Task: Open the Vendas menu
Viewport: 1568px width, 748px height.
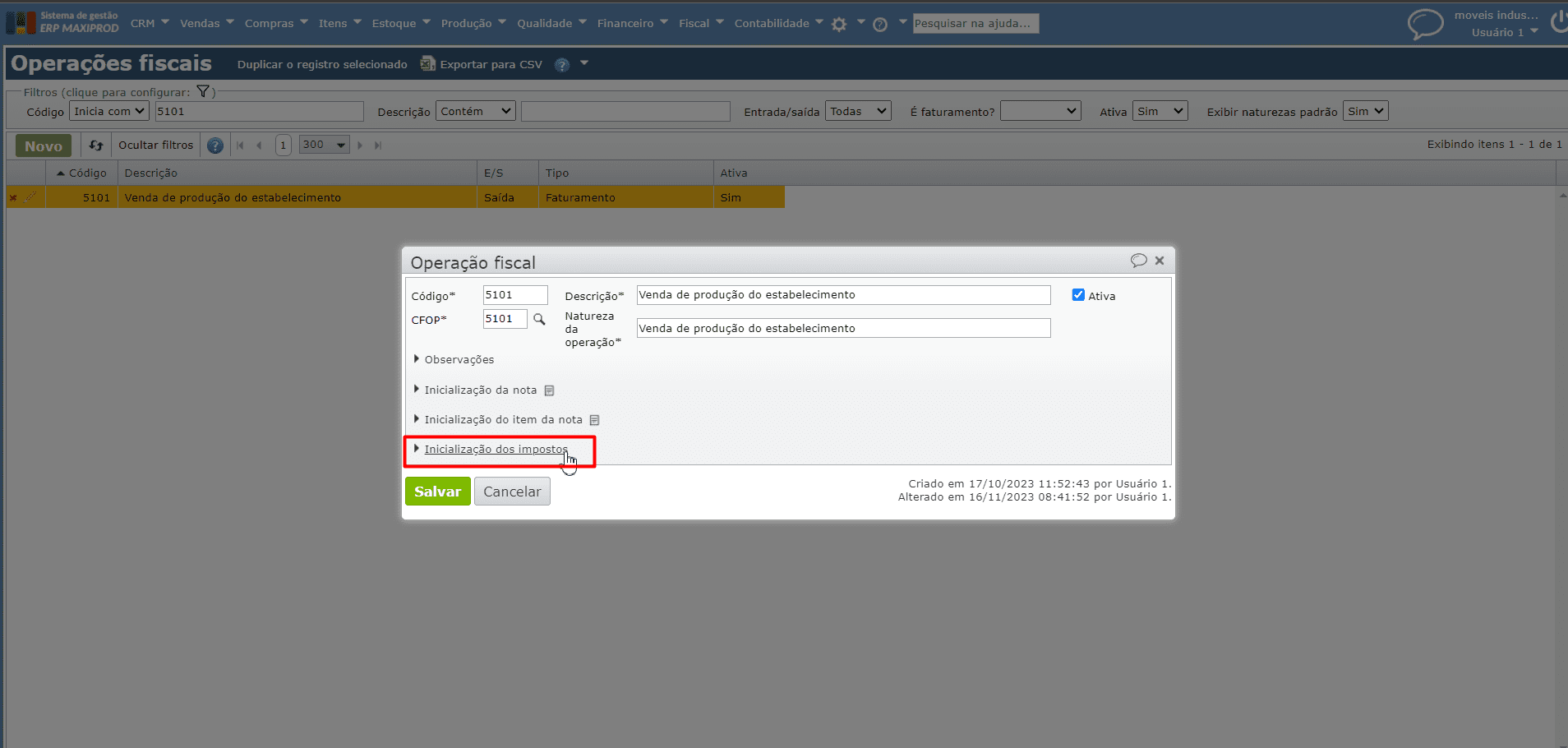Action: click(x=207, y=23)
